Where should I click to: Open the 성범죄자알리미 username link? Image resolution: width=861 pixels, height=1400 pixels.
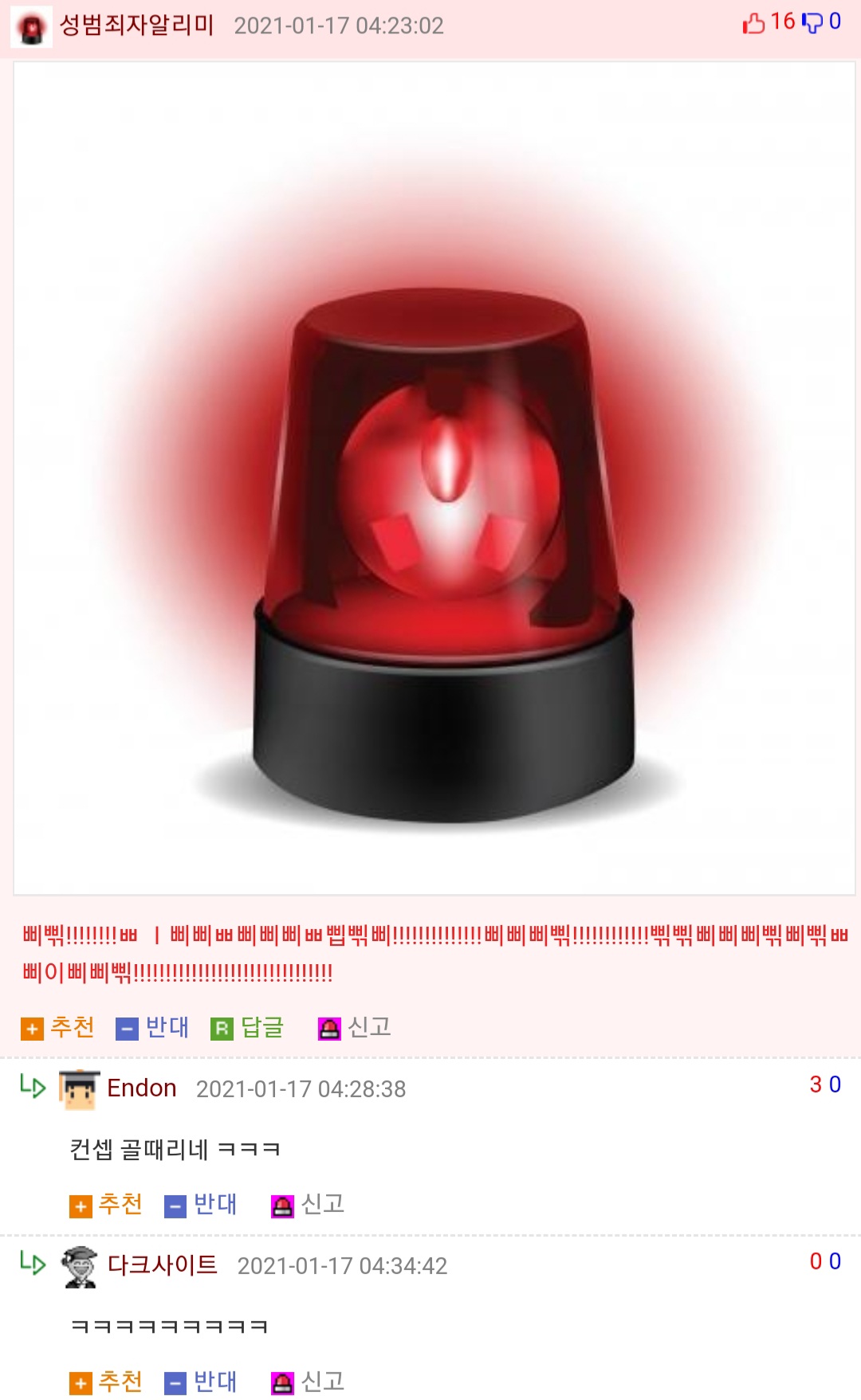point(137,25)
